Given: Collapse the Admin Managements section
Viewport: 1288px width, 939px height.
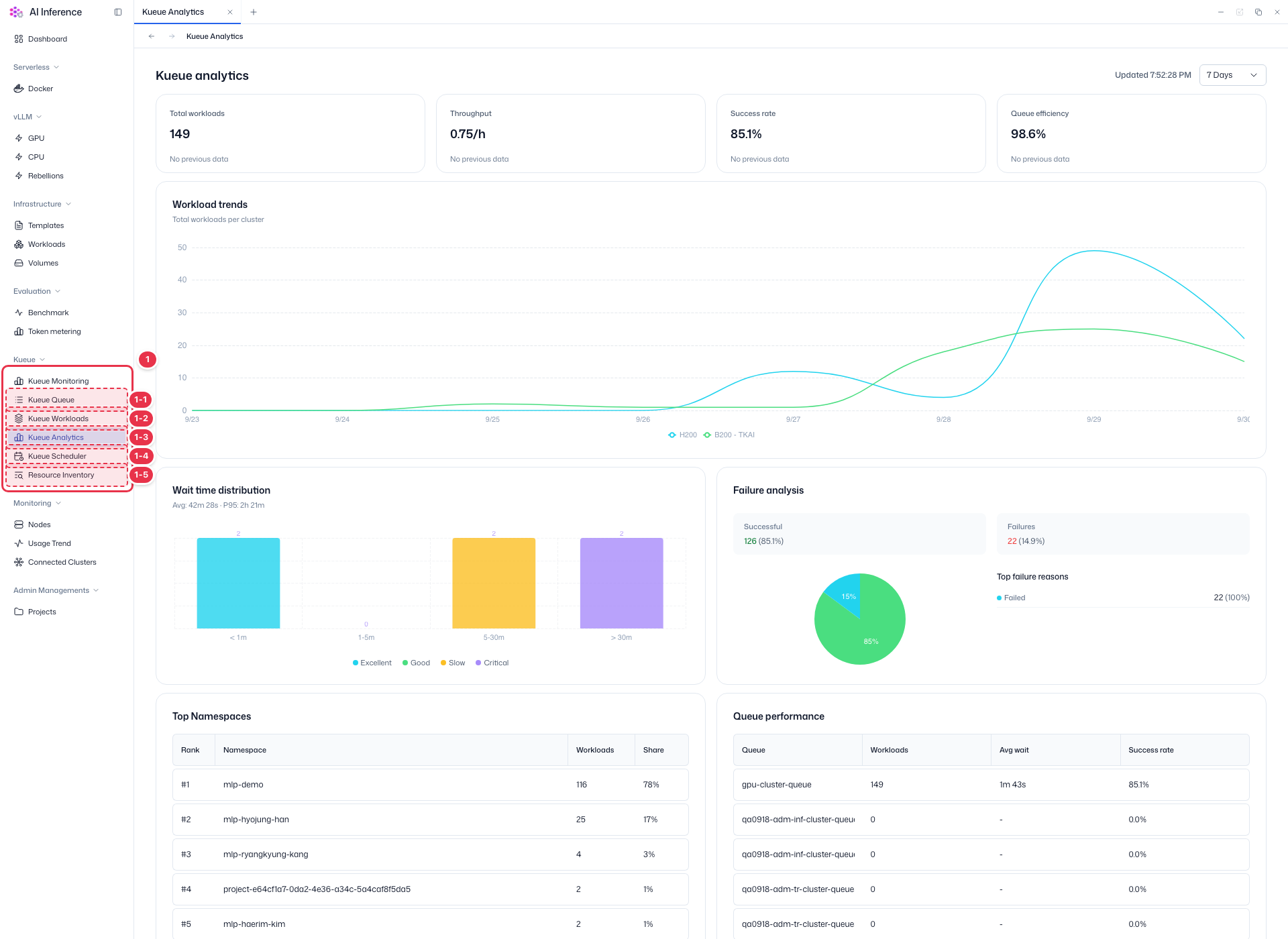Looking at the screenshot, I should point(56,590).
